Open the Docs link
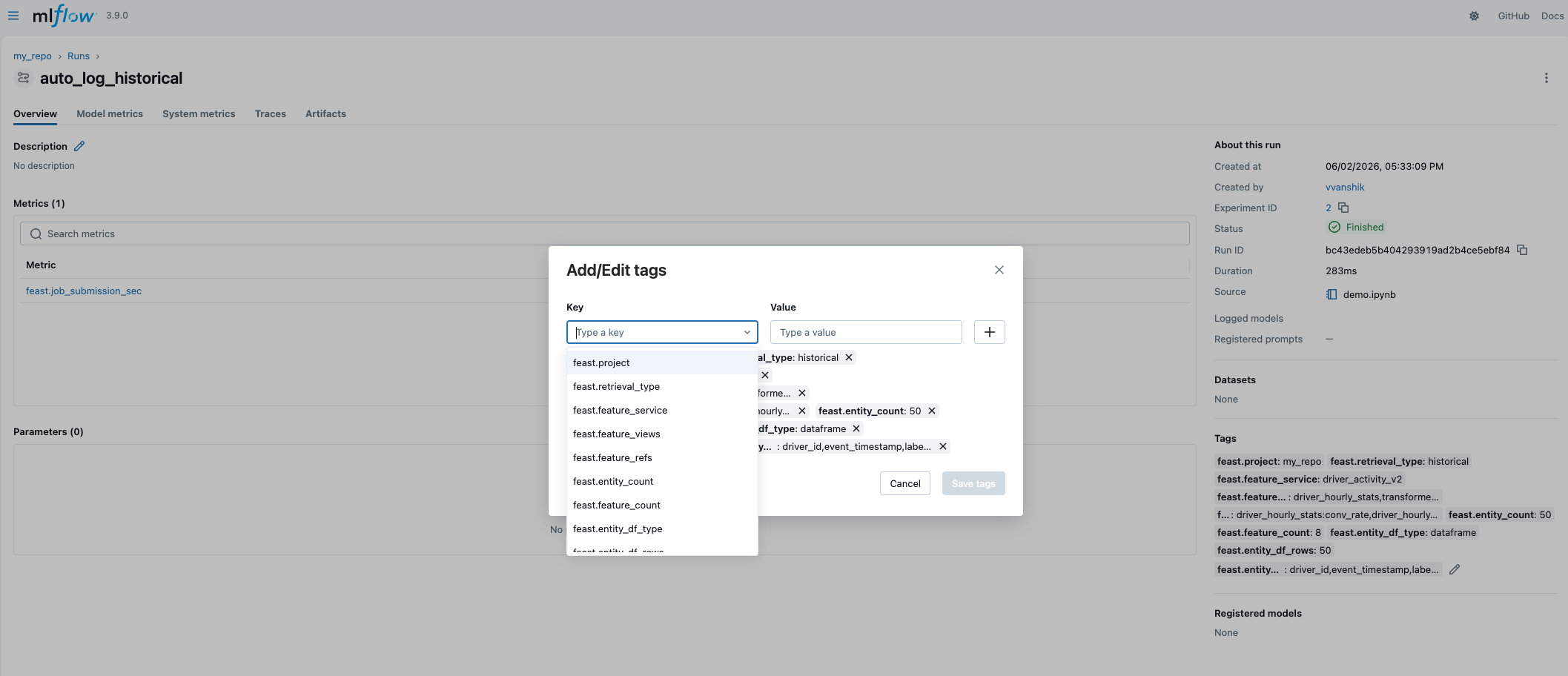Image resolution: width=1568 pixels, height=676 pixels. coord(1552,16)
